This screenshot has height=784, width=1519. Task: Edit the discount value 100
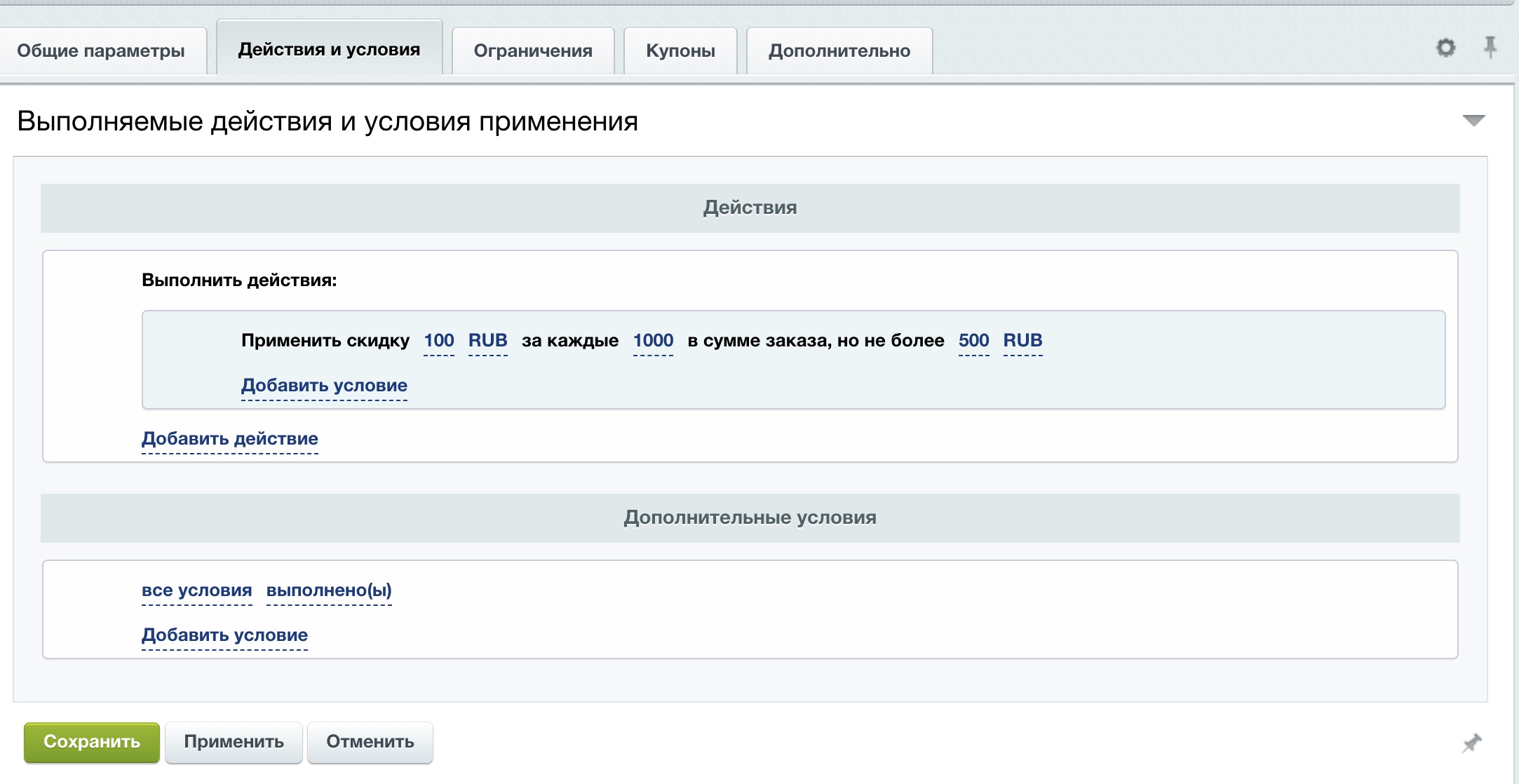click(439, 341)
